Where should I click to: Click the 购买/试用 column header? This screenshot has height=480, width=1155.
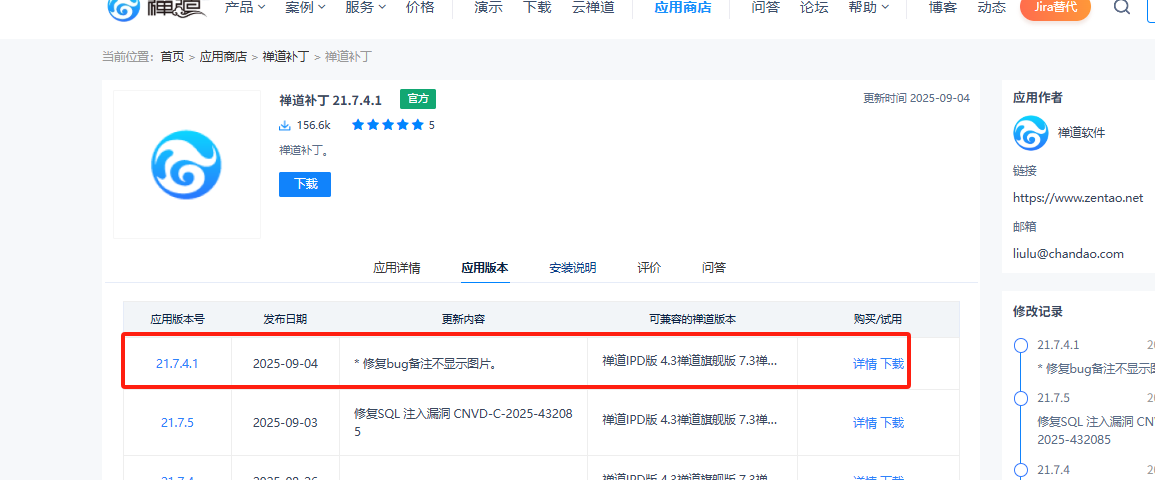point(878,320)
